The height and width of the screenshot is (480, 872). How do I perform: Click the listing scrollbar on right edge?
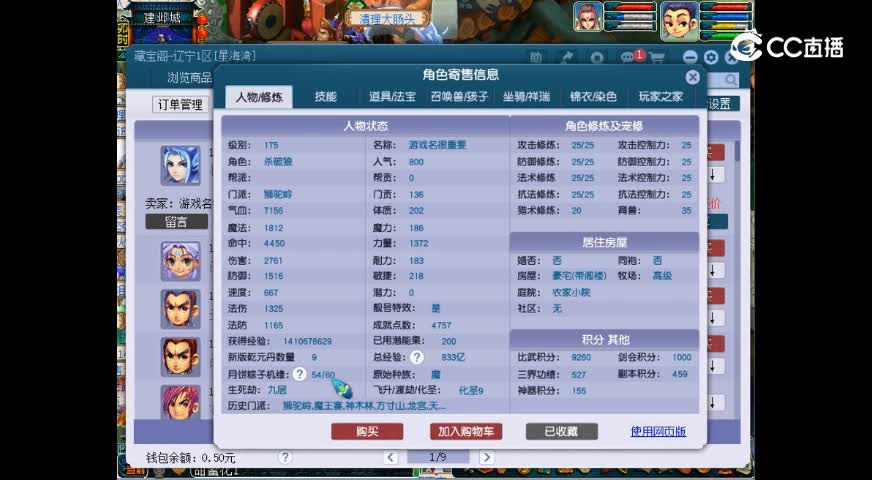click(x=738, y=151)
